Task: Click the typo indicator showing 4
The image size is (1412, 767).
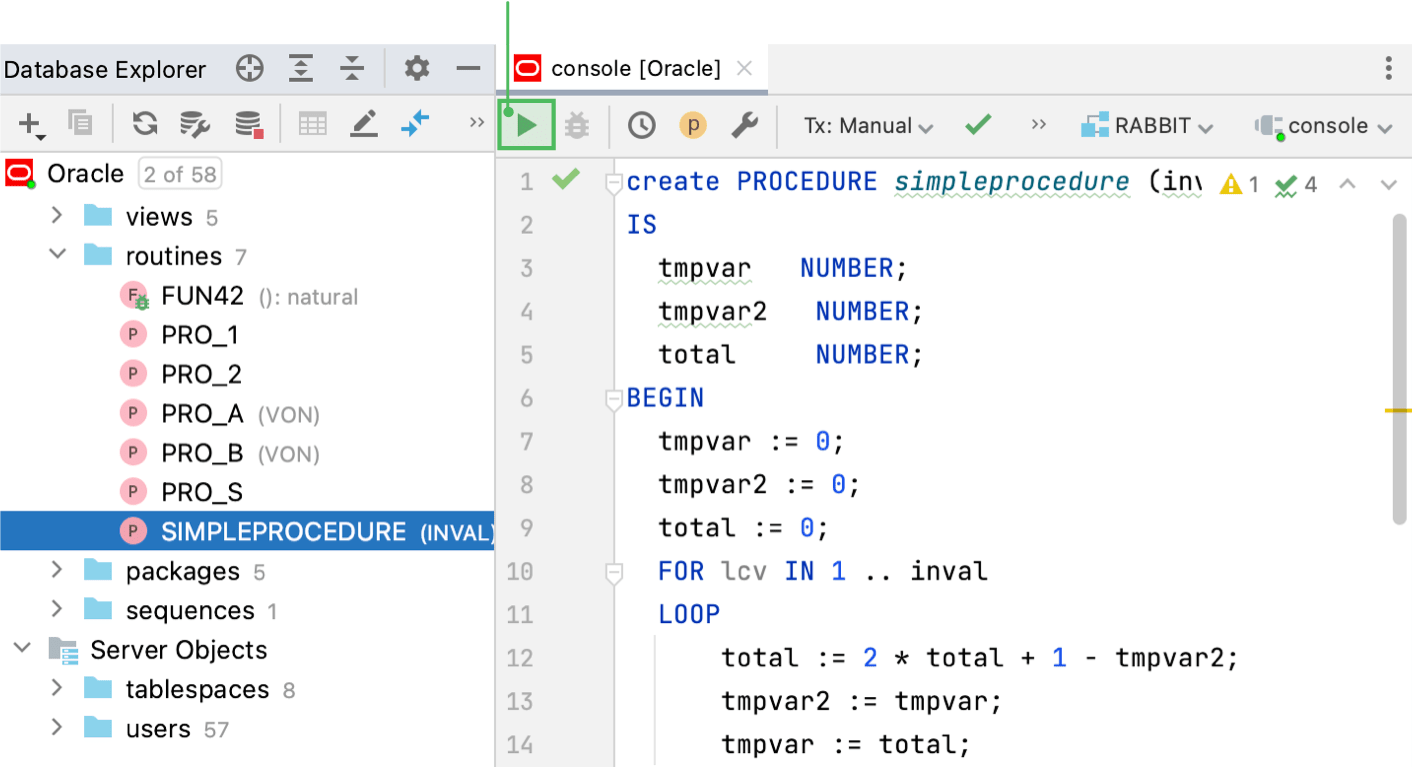Action: pos(1296,184)
